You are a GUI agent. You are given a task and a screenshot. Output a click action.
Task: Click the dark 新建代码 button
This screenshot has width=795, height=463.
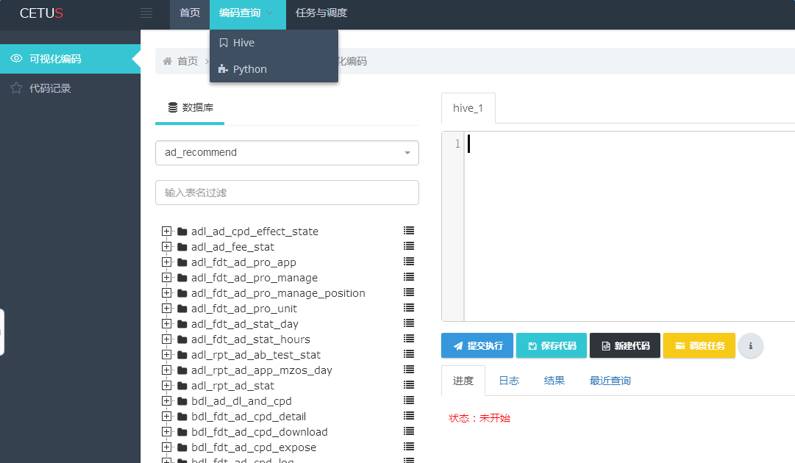[625, 346]
